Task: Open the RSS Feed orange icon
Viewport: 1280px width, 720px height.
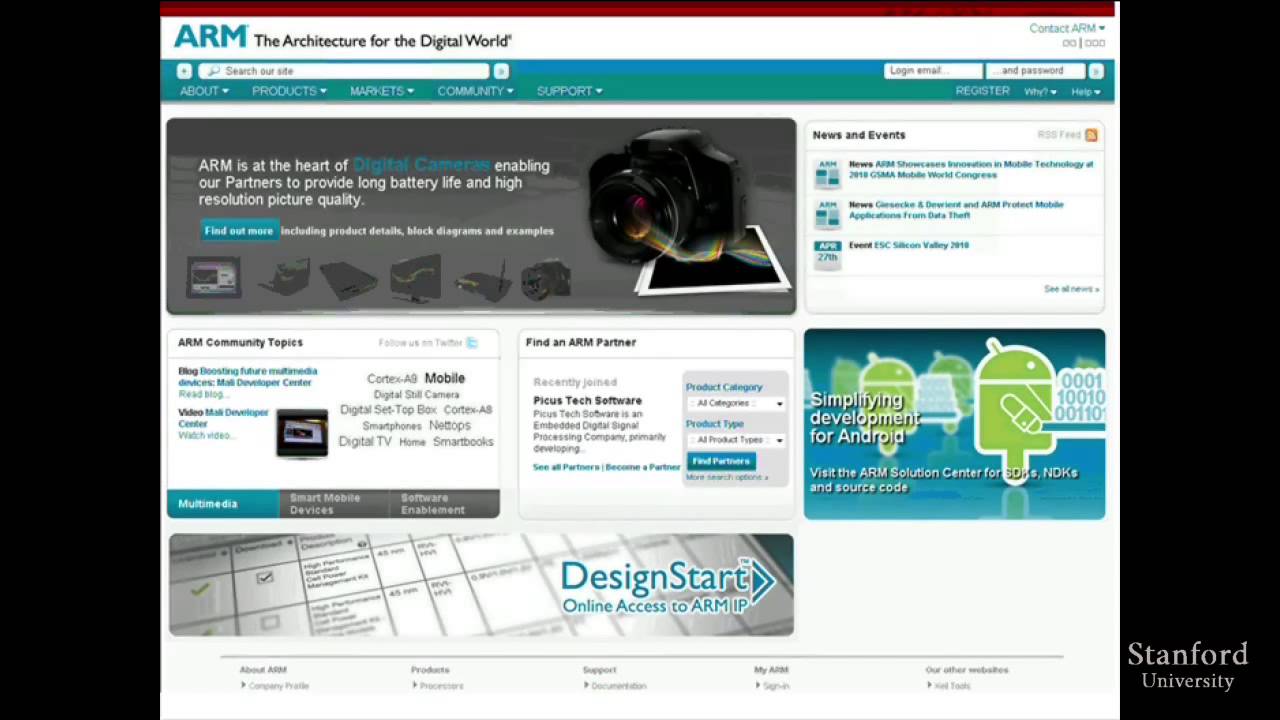Action: pyautogui.click(x=1091, y=135)
